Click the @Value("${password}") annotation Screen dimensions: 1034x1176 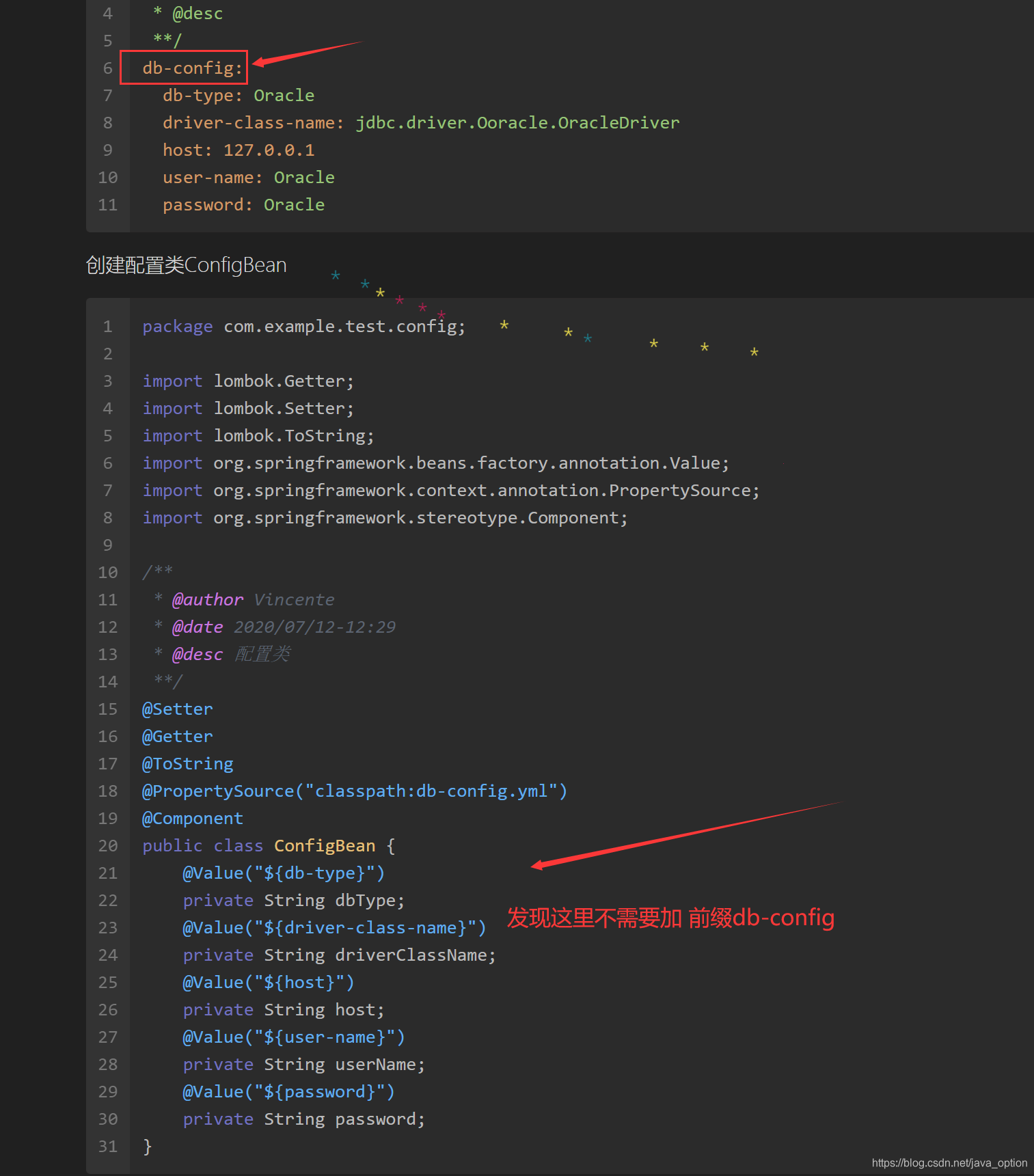289,1092
